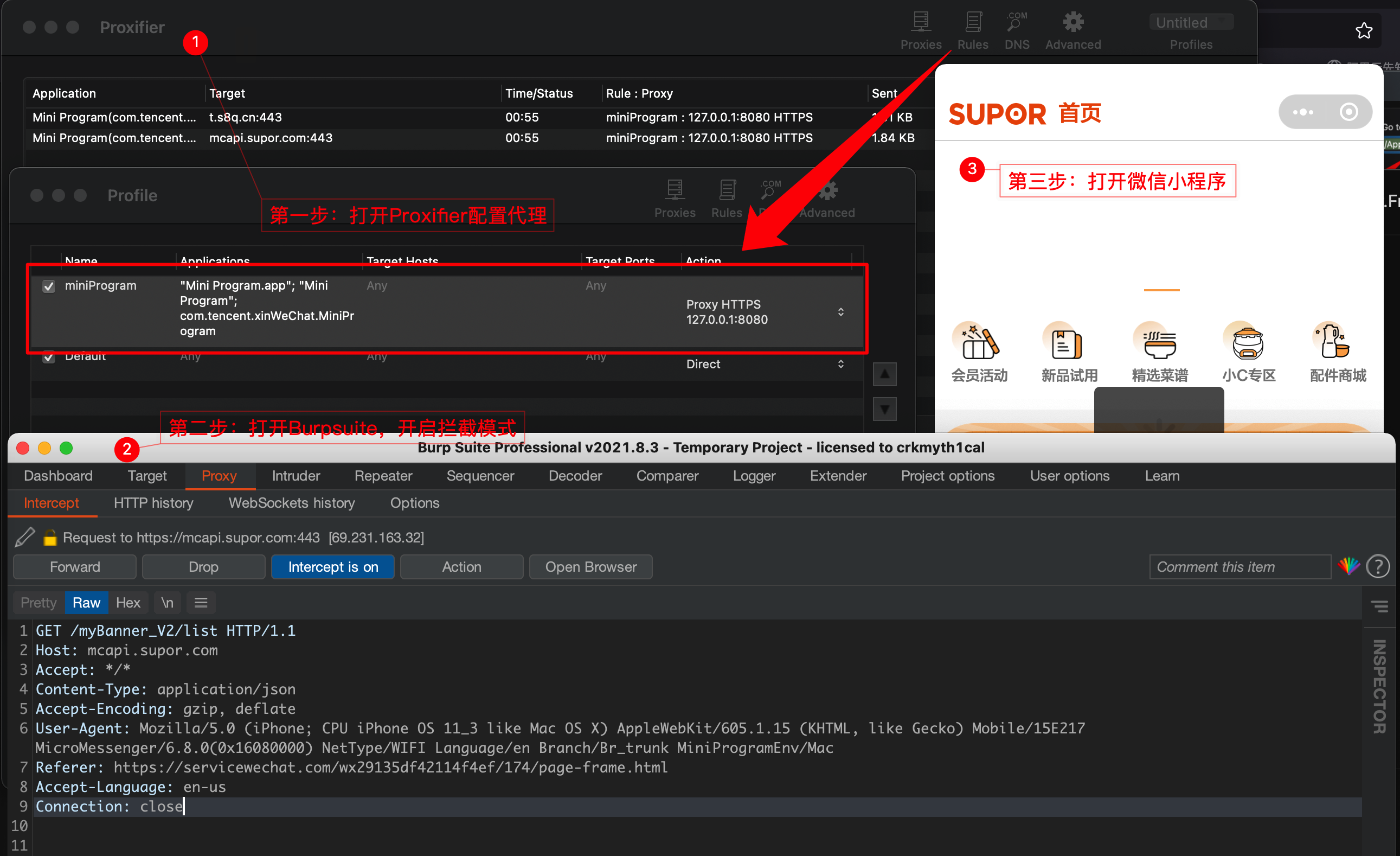This screenshot has height=856, width=1400.
Task: Click the Forward button
Action: [75, 567]
